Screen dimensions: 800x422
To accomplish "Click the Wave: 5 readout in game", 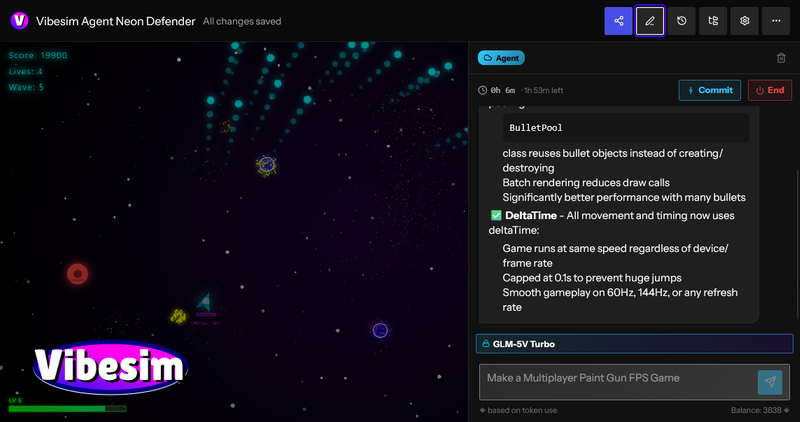I will coord(26,87).
